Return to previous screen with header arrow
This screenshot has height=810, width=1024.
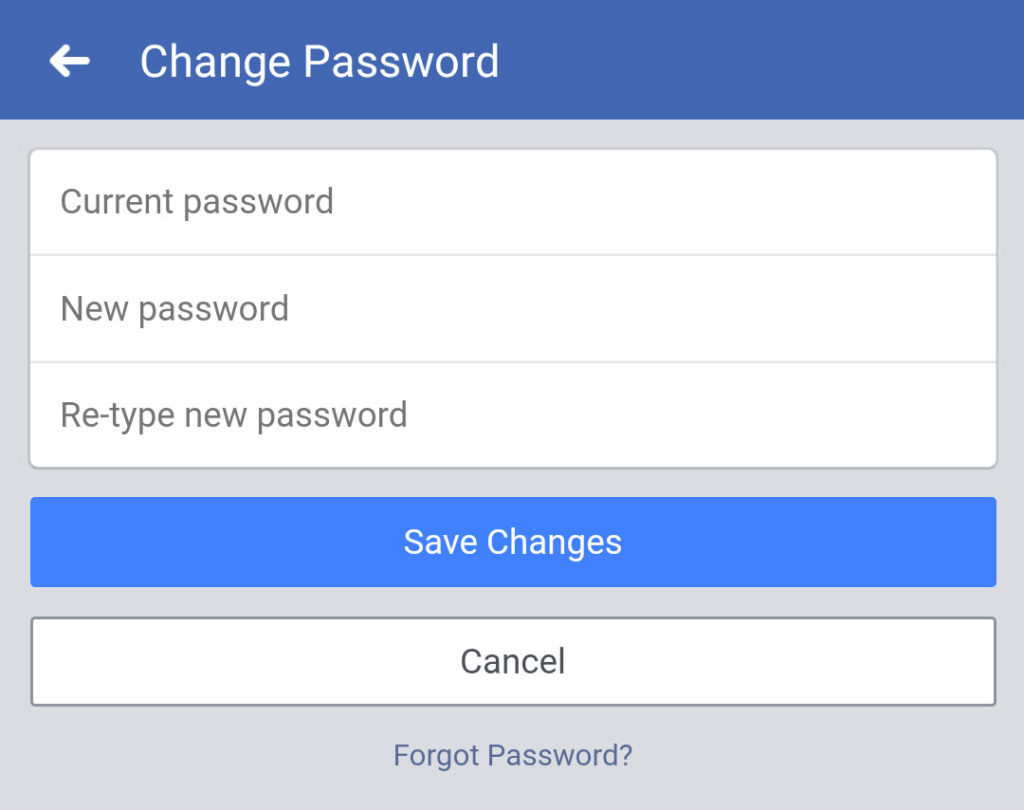click(69, 61)
